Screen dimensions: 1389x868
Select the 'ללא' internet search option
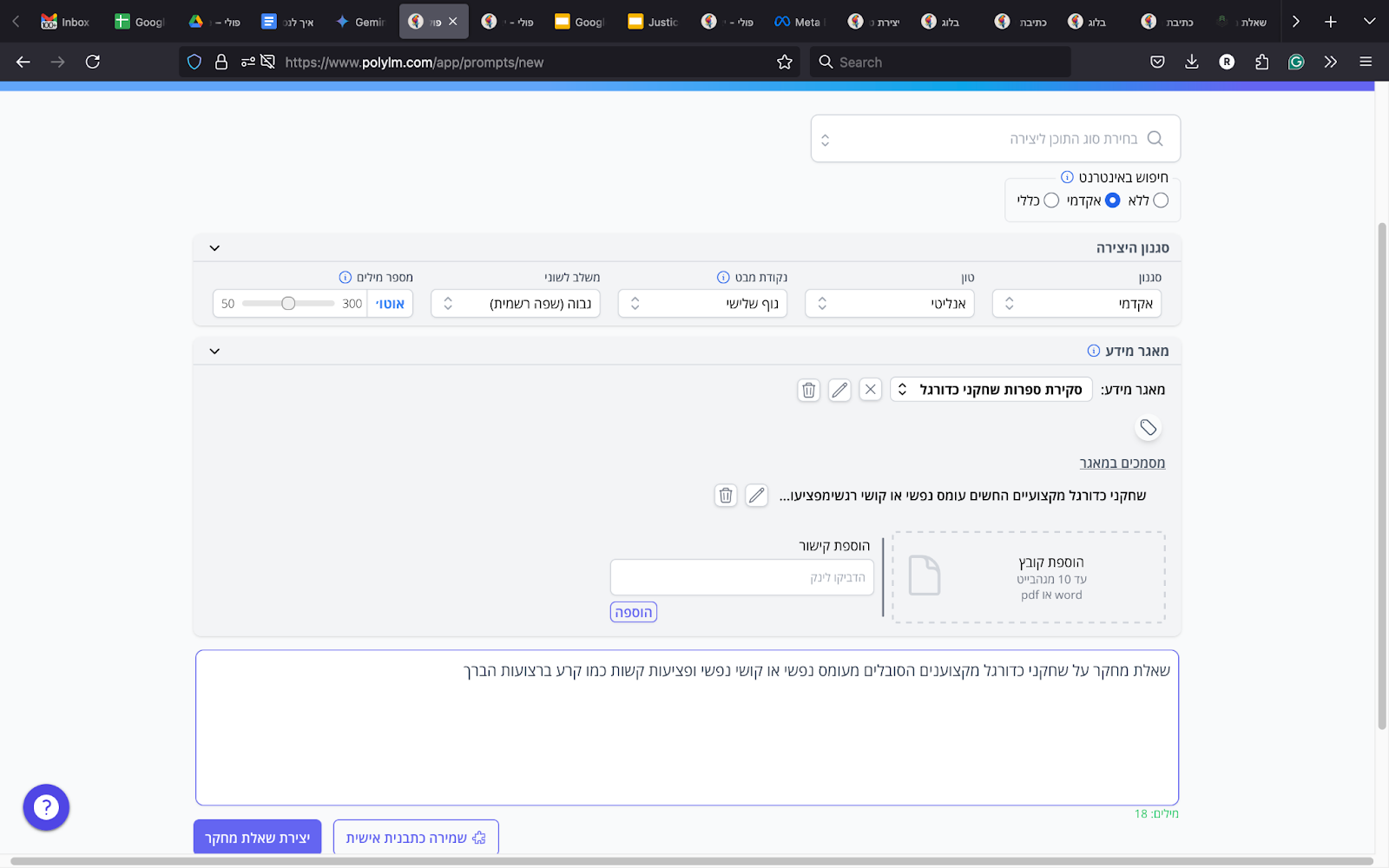(1161, 201)
